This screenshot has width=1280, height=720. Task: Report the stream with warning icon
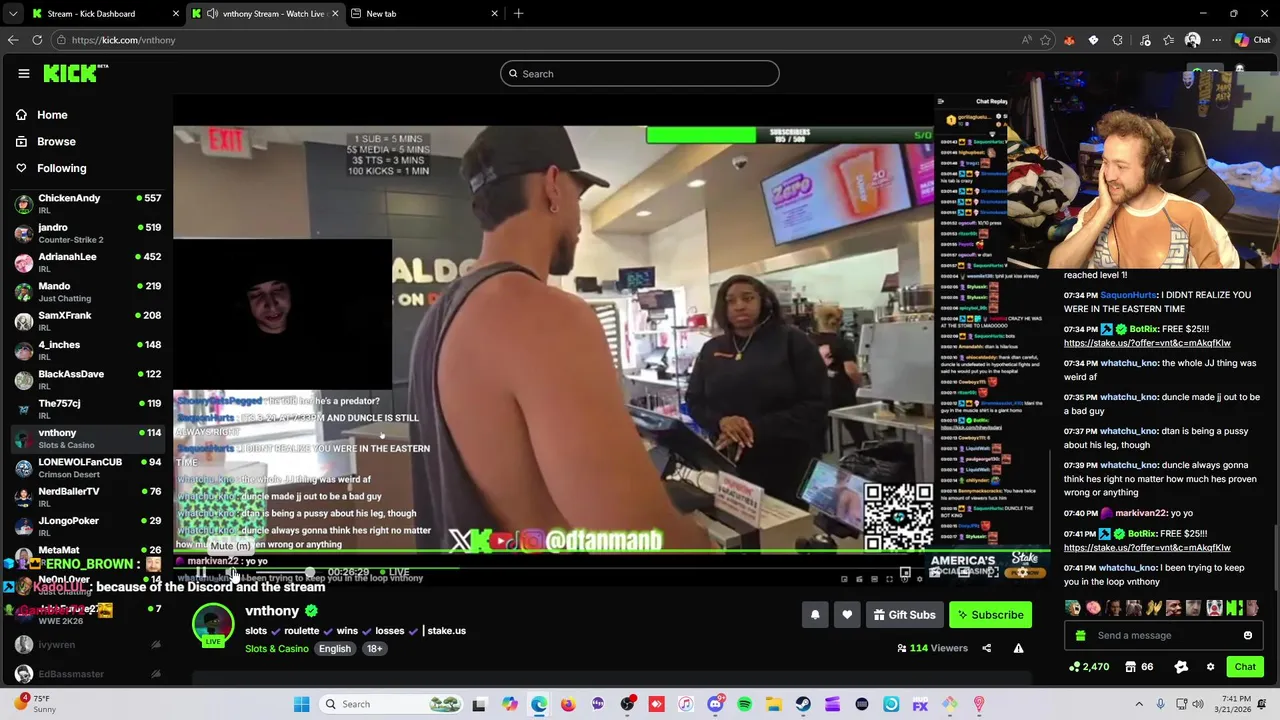[x=1018, y=648]
